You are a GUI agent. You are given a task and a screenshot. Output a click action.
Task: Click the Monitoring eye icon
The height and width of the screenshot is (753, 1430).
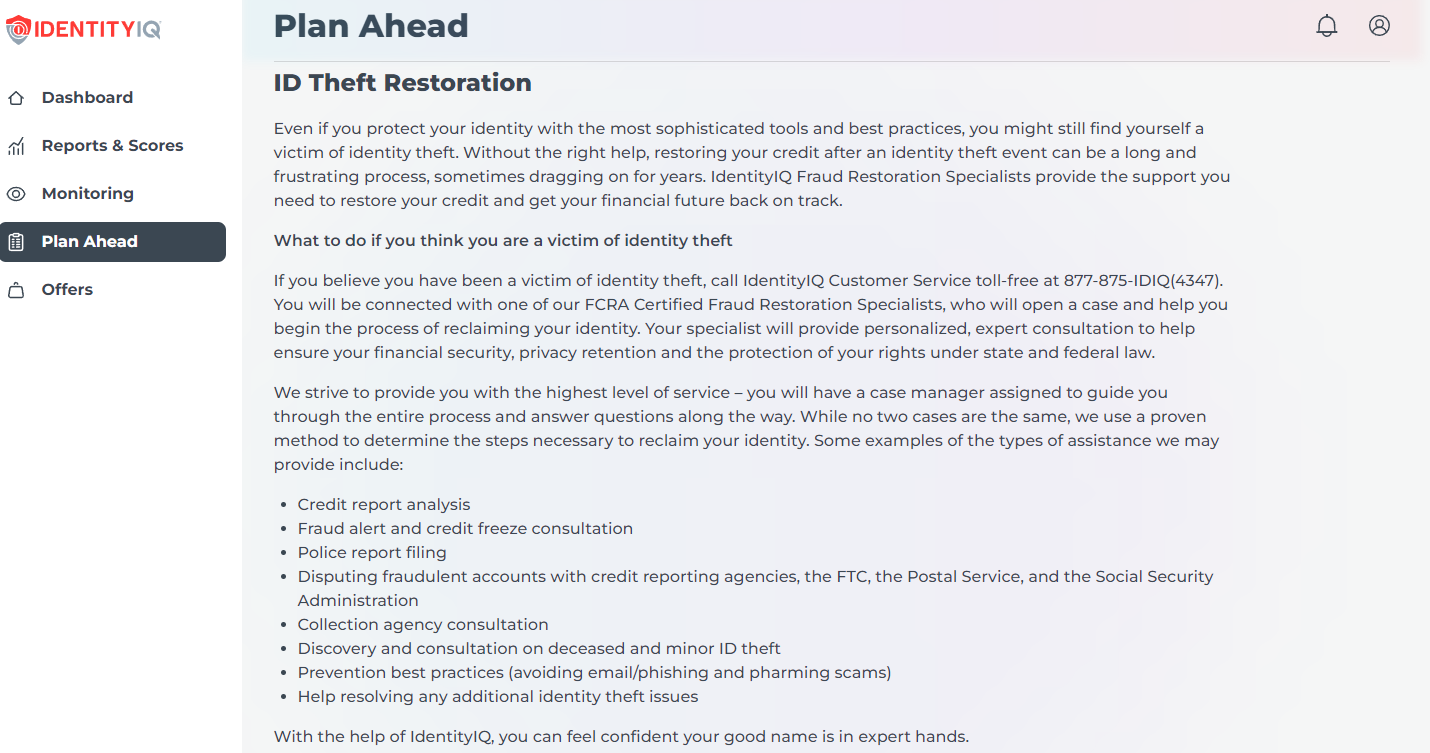[x=16, y=194]
